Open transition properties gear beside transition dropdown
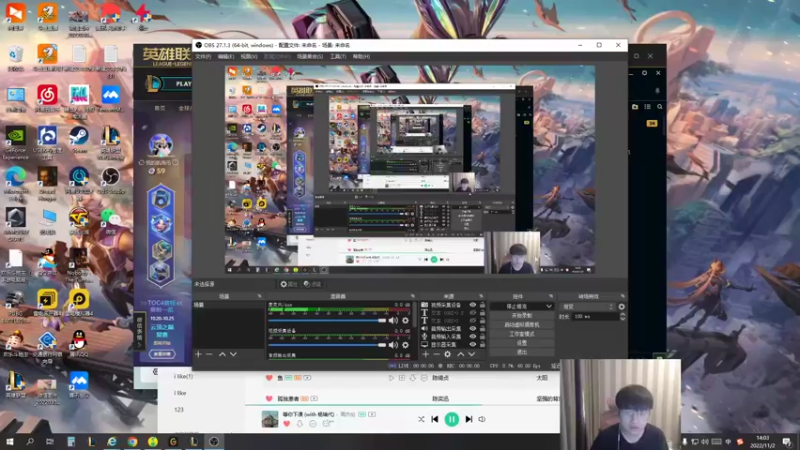Viewport: 800px width, 450px height. (x=621, y=307)
